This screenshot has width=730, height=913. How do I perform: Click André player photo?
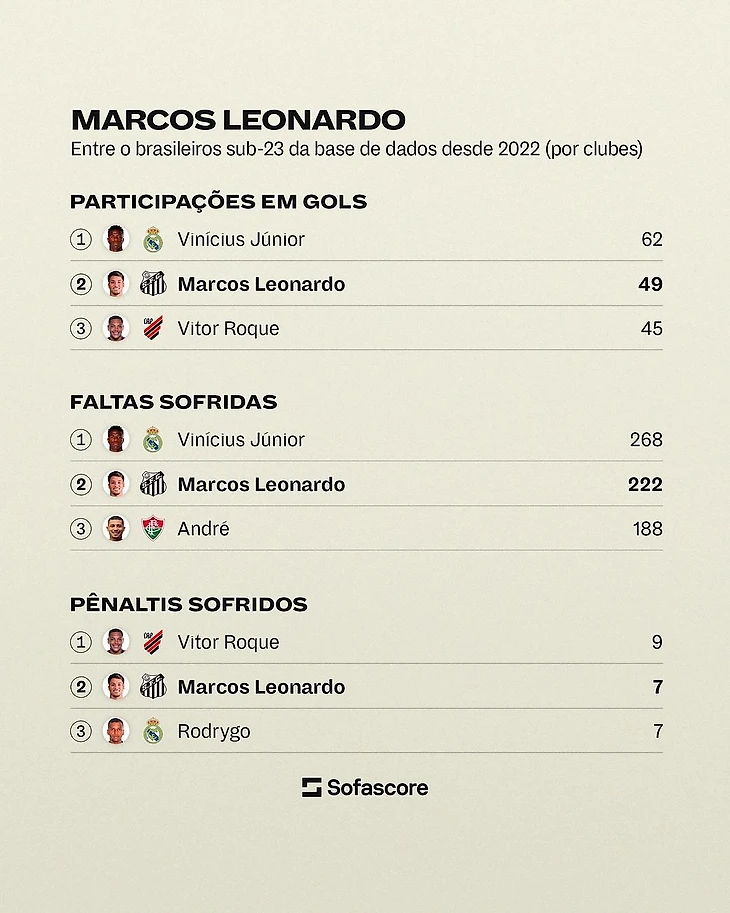[x=116, y=528]
